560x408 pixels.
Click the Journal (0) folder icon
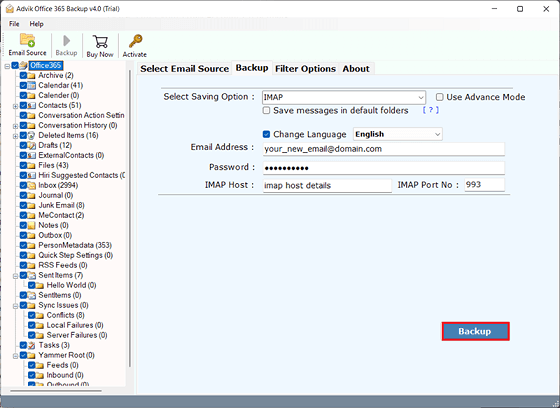(x=31, y=195)
